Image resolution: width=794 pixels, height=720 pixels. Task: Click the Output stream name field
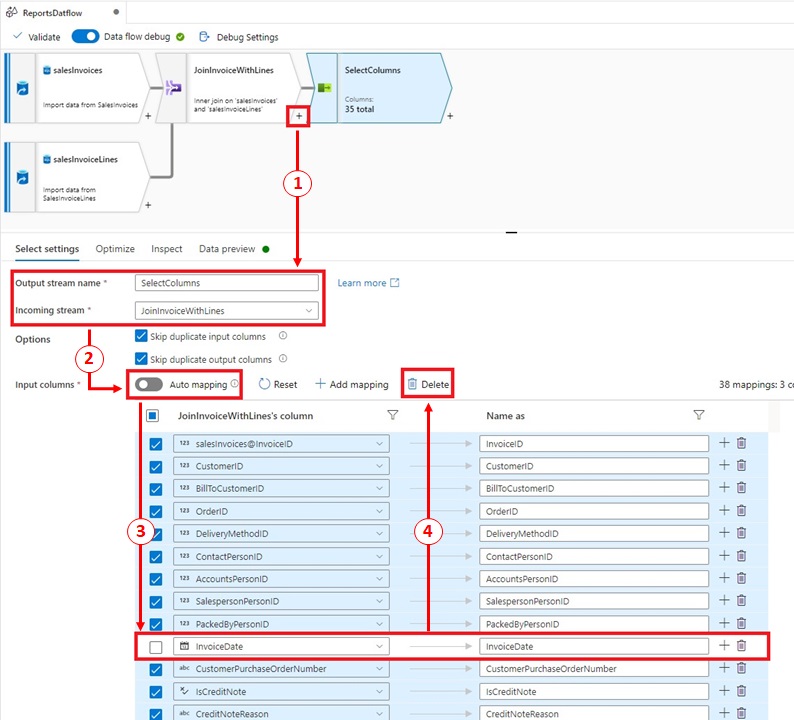(226, 283)
